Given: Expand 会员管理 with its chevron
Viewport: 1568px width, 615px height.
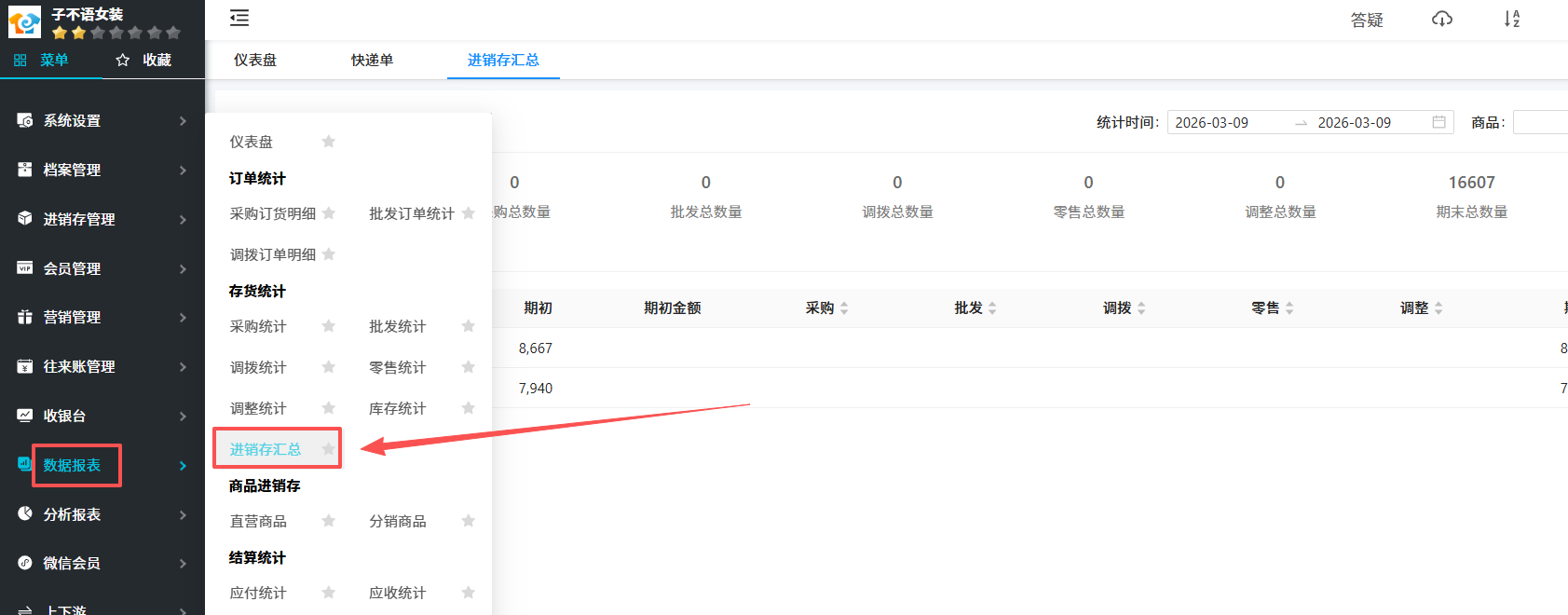Looking at the screenshot, I should (x=183, y=269).
